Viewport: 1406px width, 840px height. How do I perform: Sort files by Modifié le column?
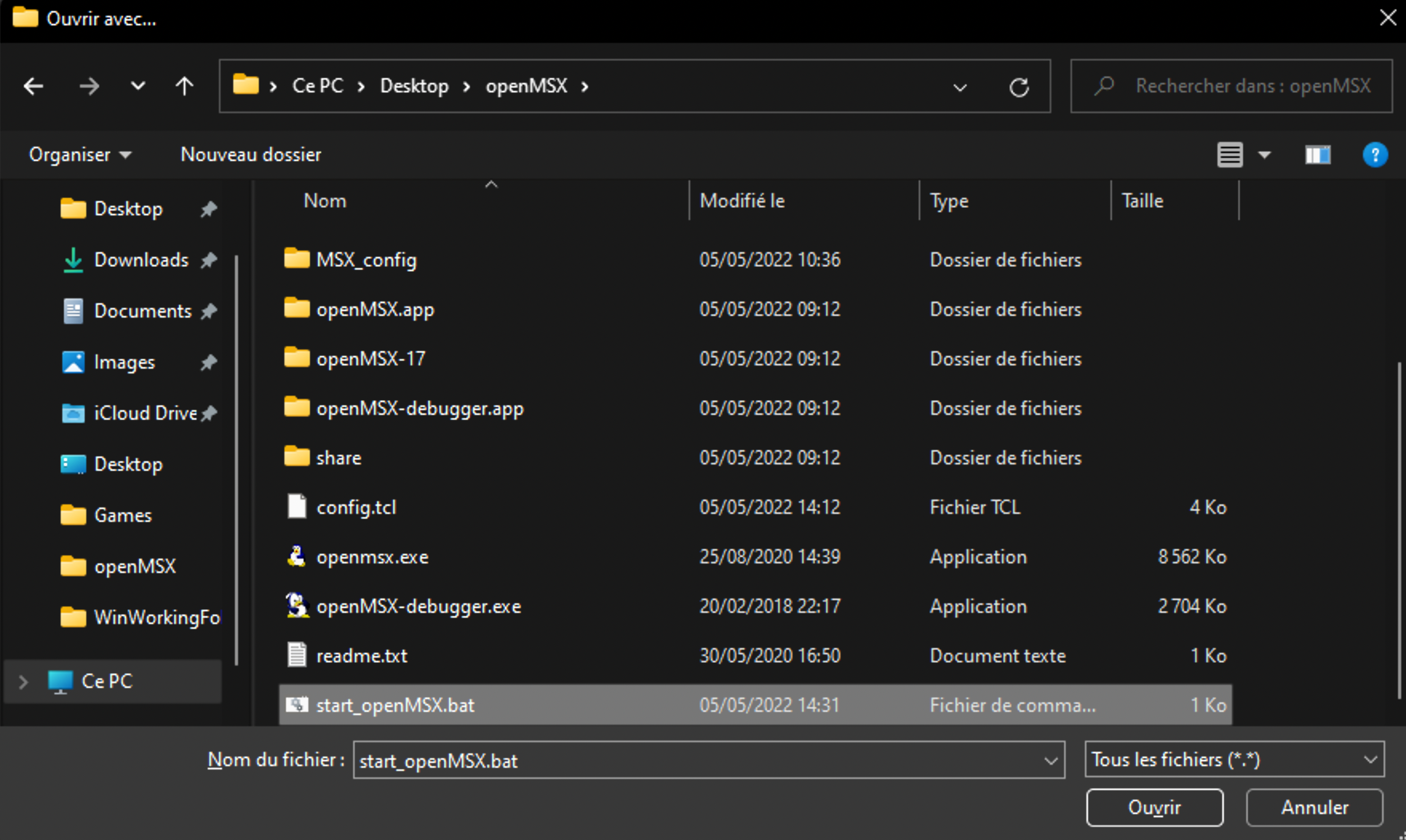pyautogui.click(x=742, y=201)
